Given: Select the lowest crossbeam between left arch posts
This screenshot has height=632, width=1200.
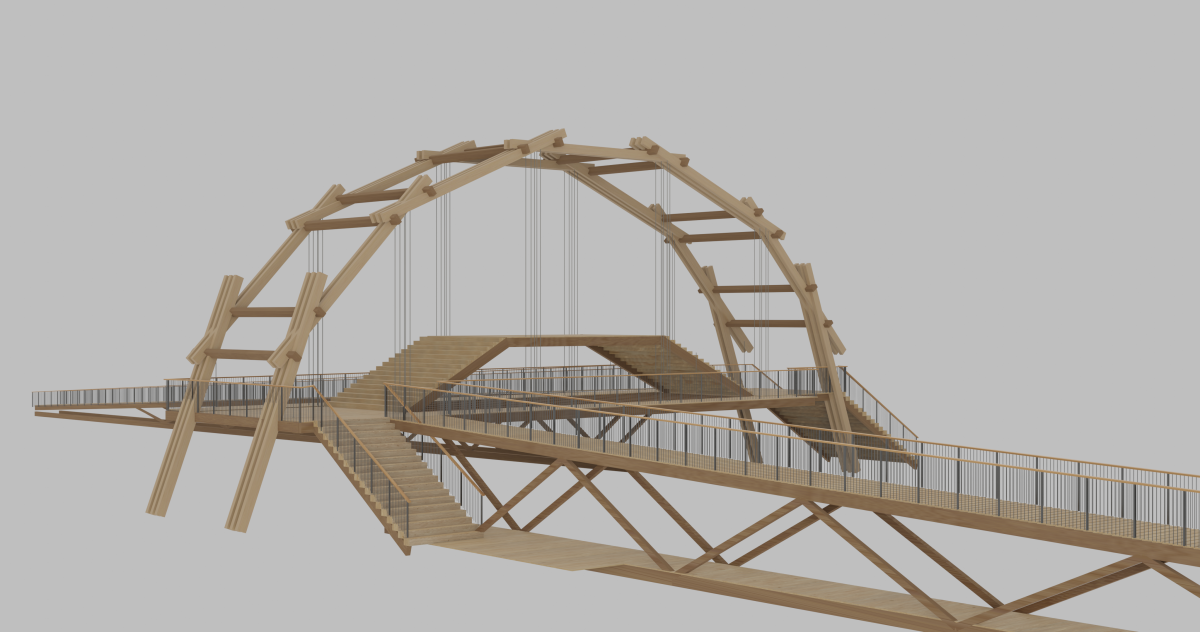Looking at the screenshot, I should pos(242,353).
